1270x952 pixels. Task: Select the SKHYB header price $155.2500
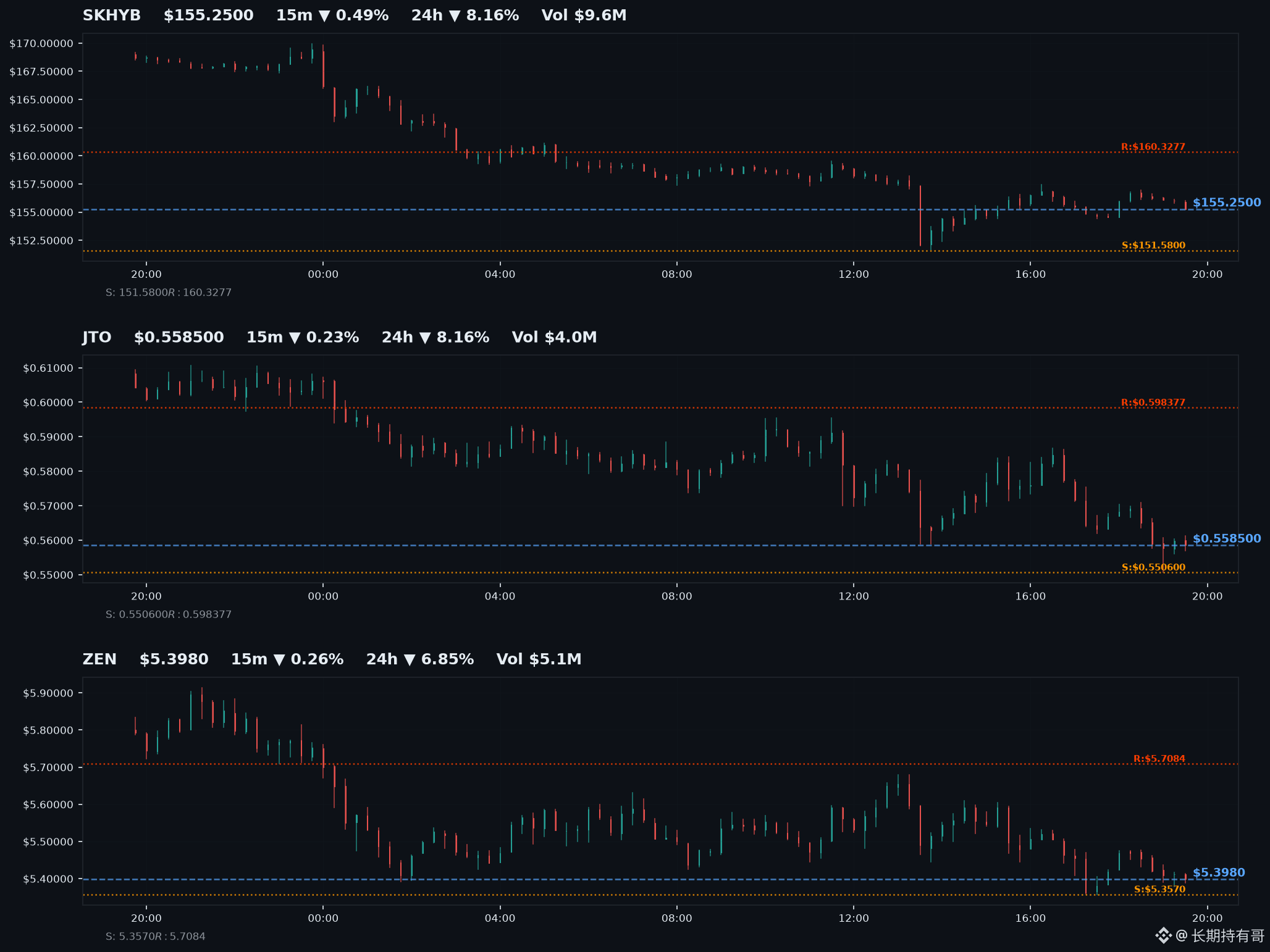click(x=209, y=15)
